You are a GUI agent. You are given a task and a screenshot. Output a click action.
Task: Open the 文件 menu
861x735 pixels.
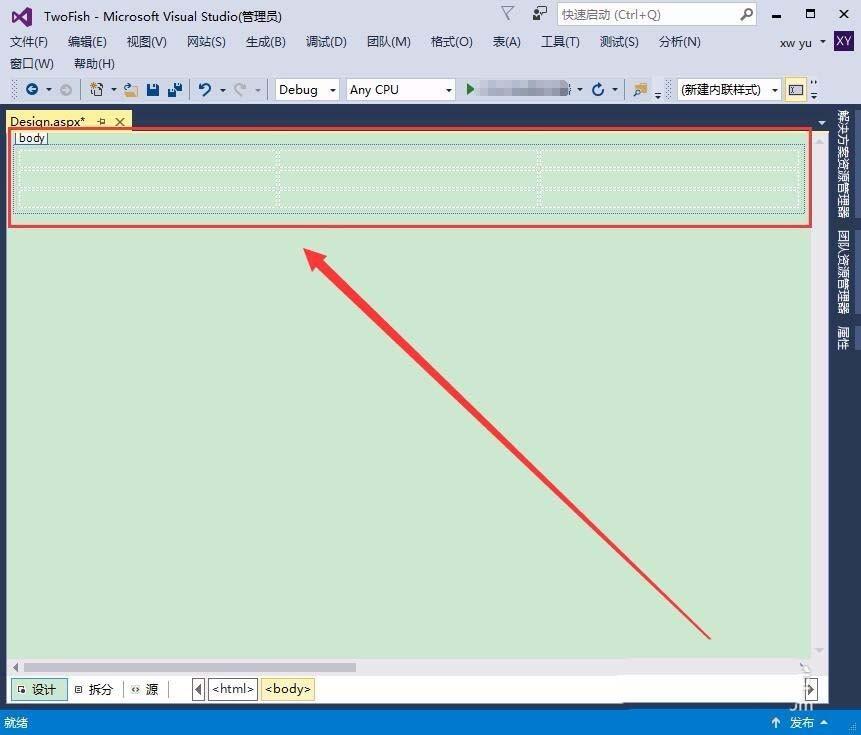pos(27,42)
